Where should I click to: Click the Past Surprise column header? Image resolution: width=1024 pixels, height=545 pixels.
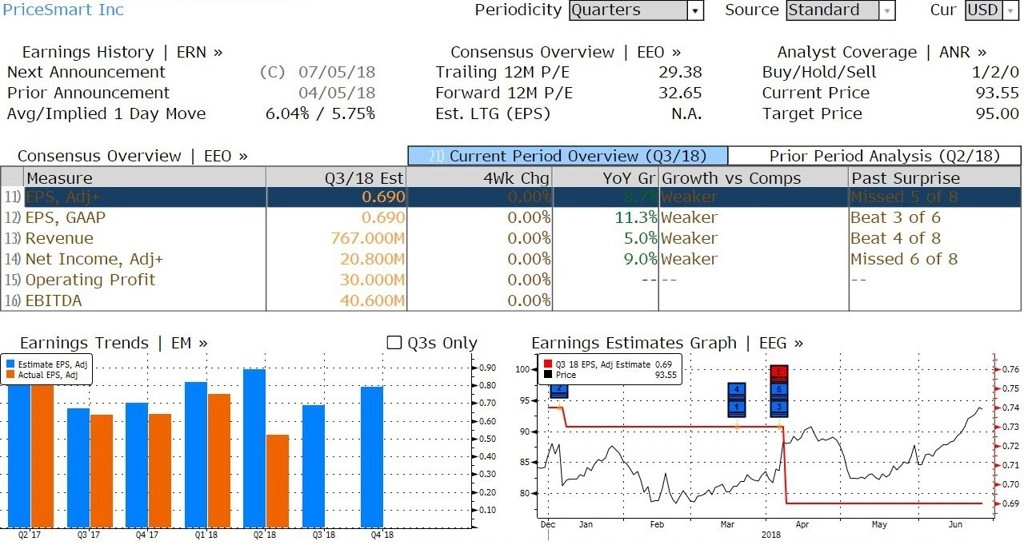tap(935, 178)
